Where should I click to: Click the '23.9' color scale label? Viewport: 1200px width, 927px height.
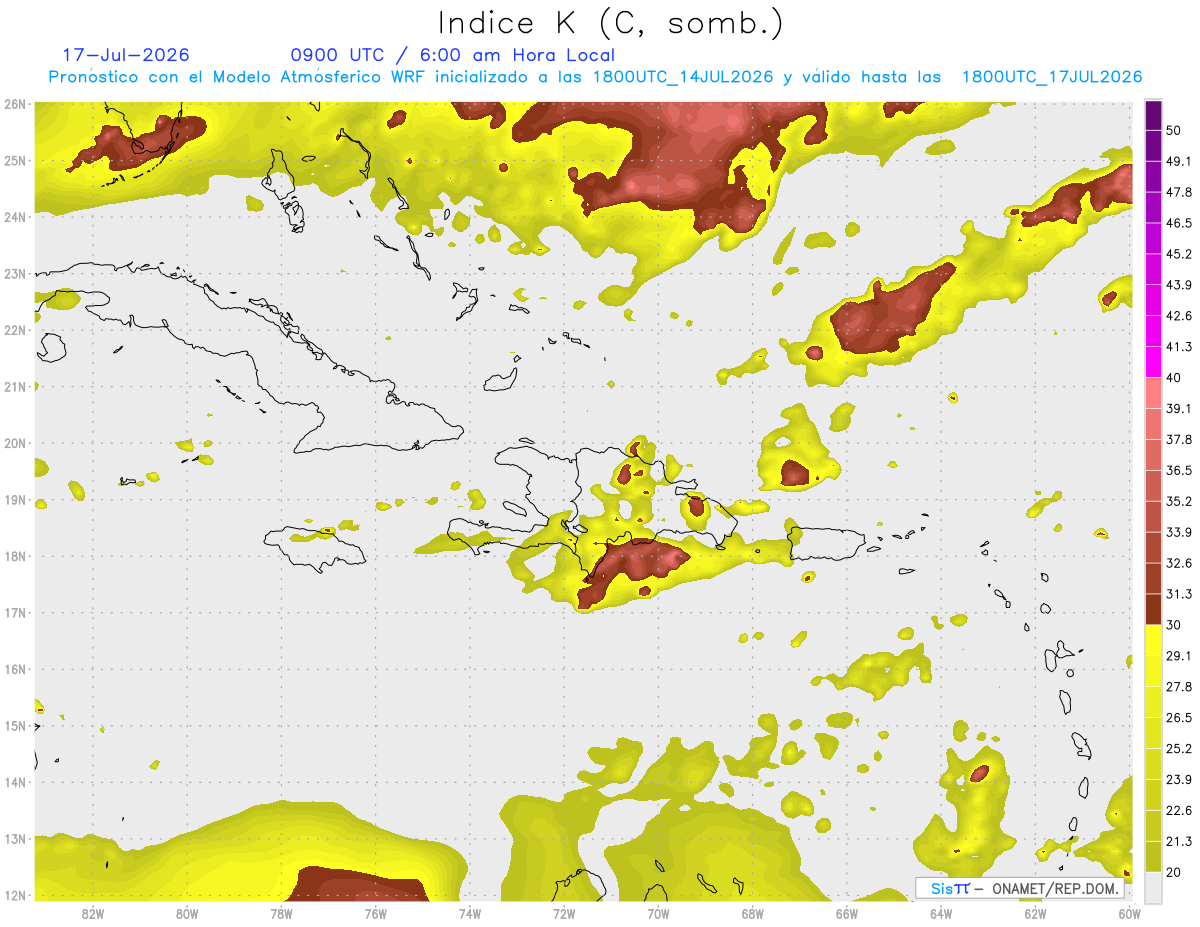pyautogui.click(x=1179, y=780)
